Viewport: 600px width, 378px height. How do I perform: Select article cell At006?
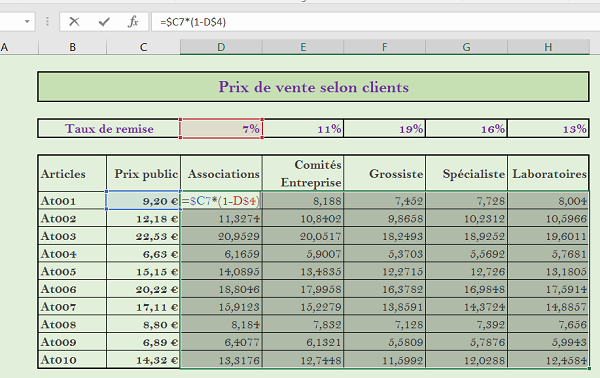point(72,288)
